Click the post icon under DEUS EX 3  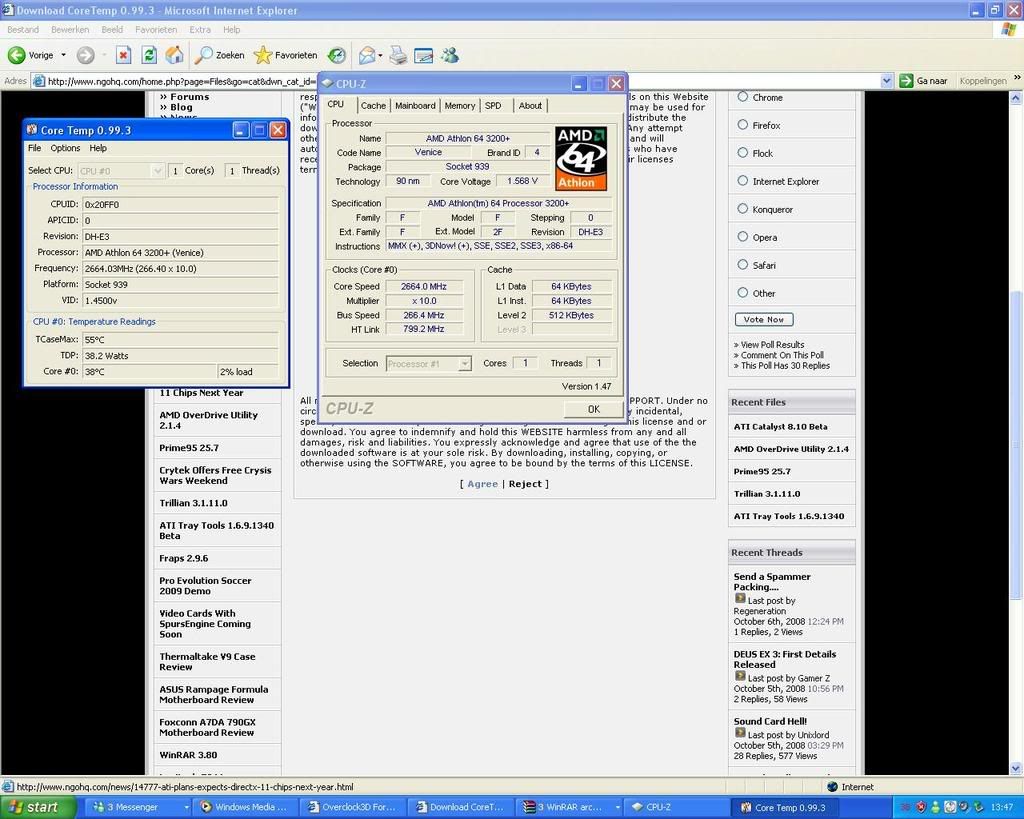[x=740, y=676]
